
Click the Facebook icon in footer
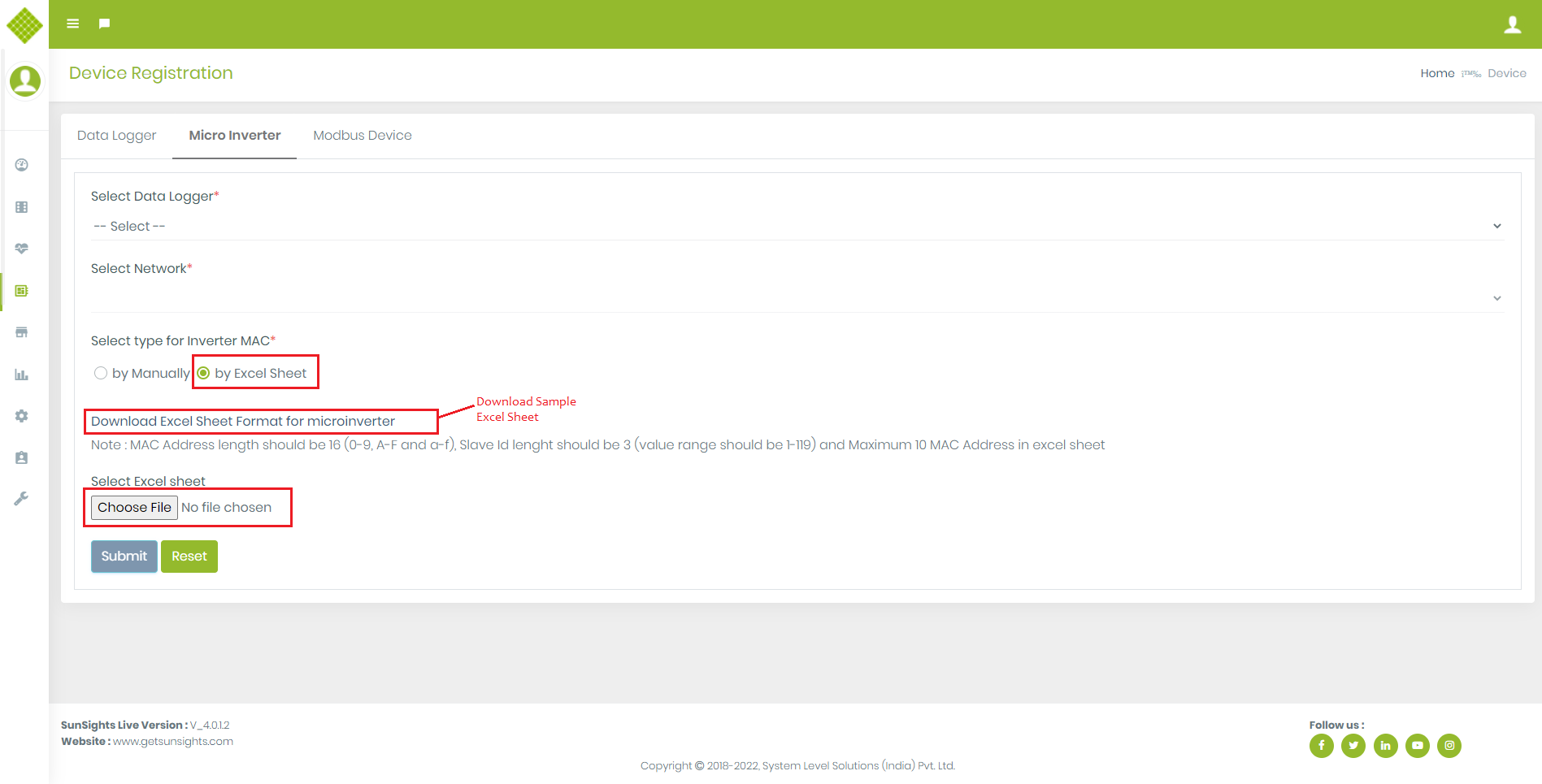pos(1321,745)
